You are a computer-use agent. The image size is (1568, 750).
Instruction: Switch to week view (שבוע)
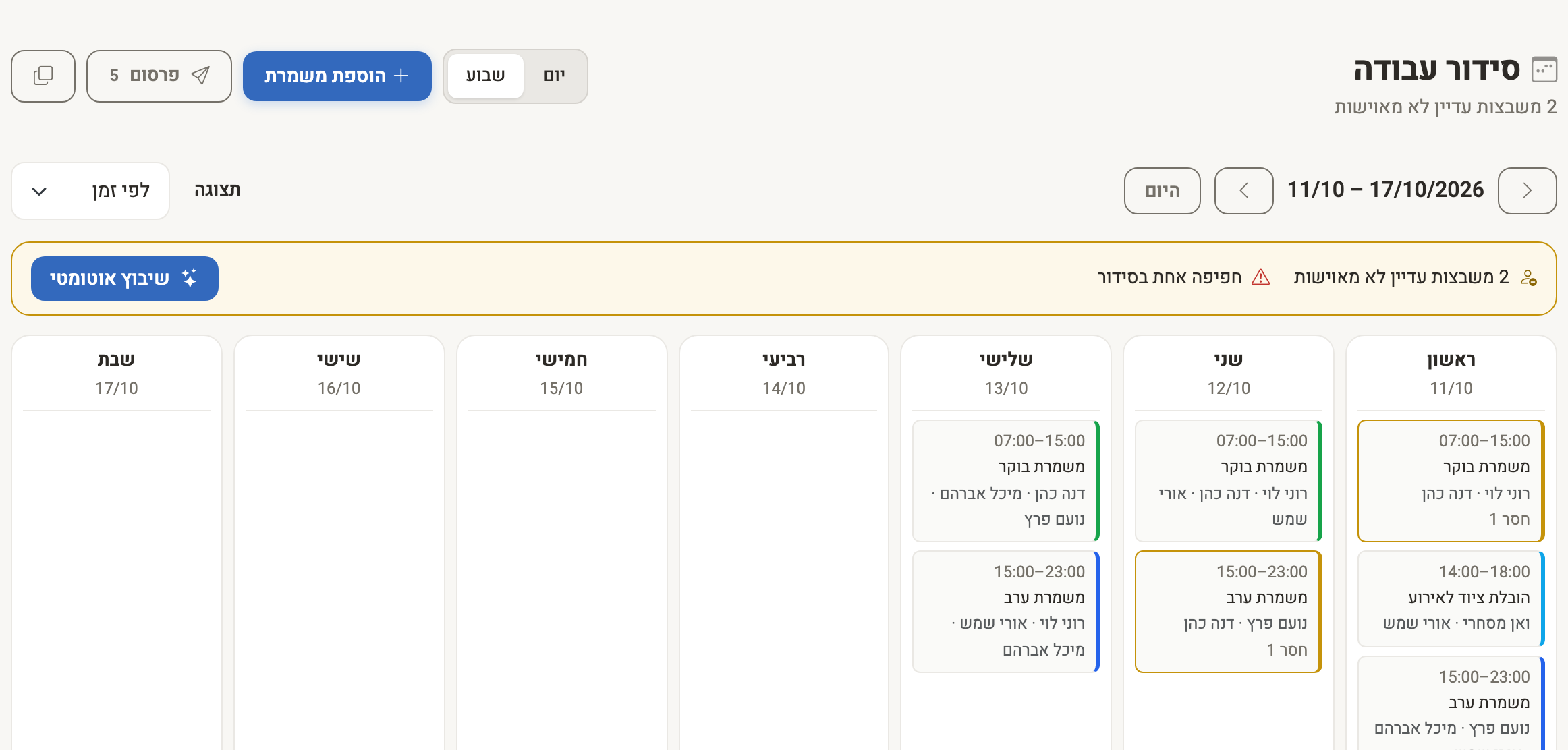point(485,76)
